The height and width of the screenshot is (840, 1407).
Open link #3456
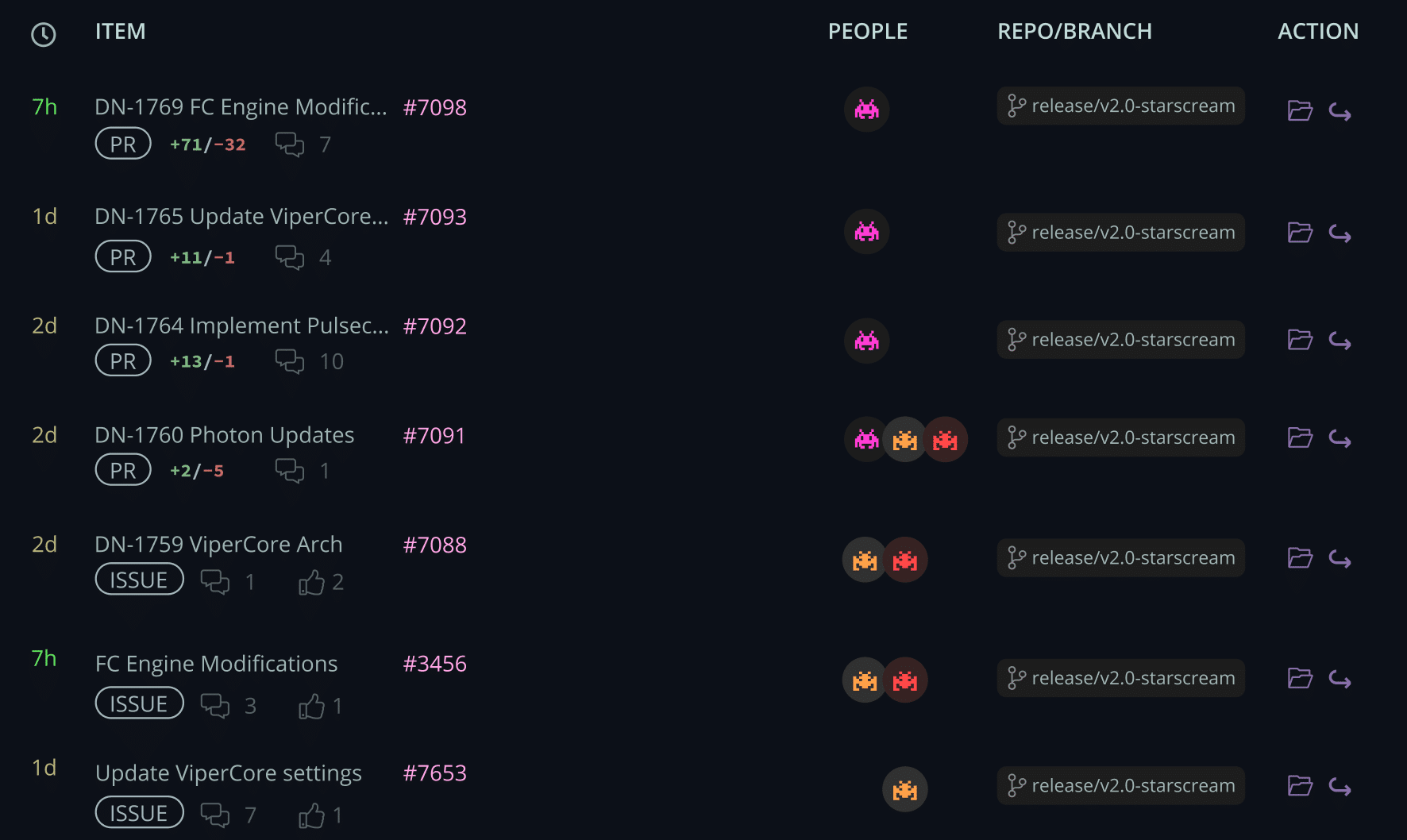point(435,664)
